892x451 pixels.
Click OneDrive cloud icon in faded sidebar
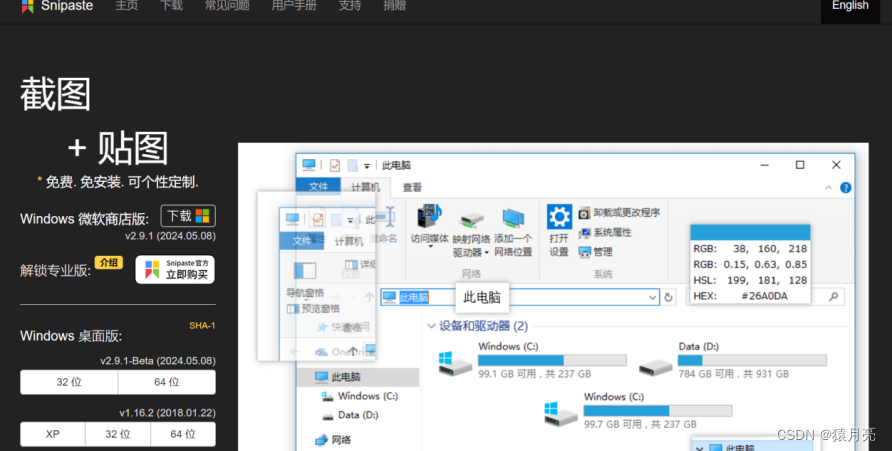coord(321,352)
